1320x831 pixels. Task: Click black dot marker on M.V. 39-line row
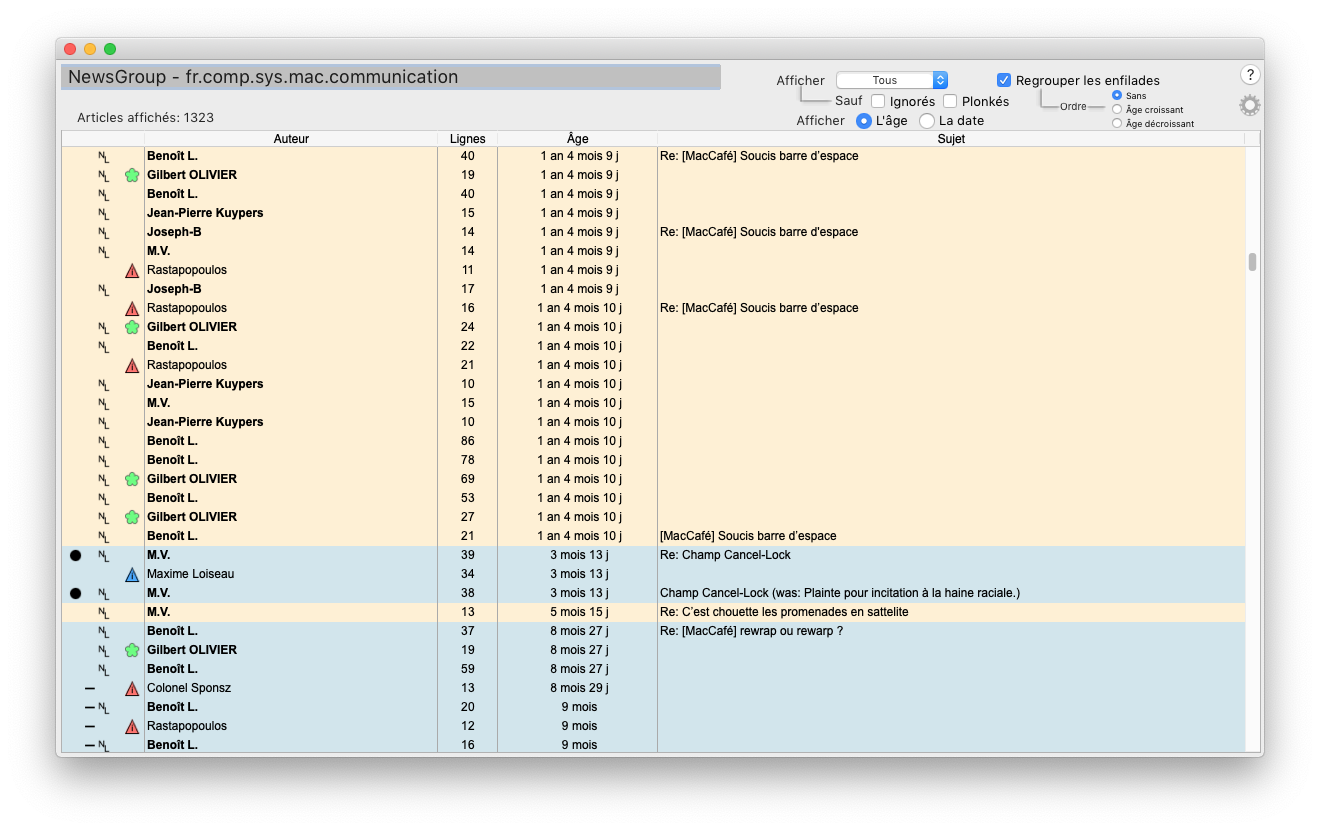pos(75,555)
